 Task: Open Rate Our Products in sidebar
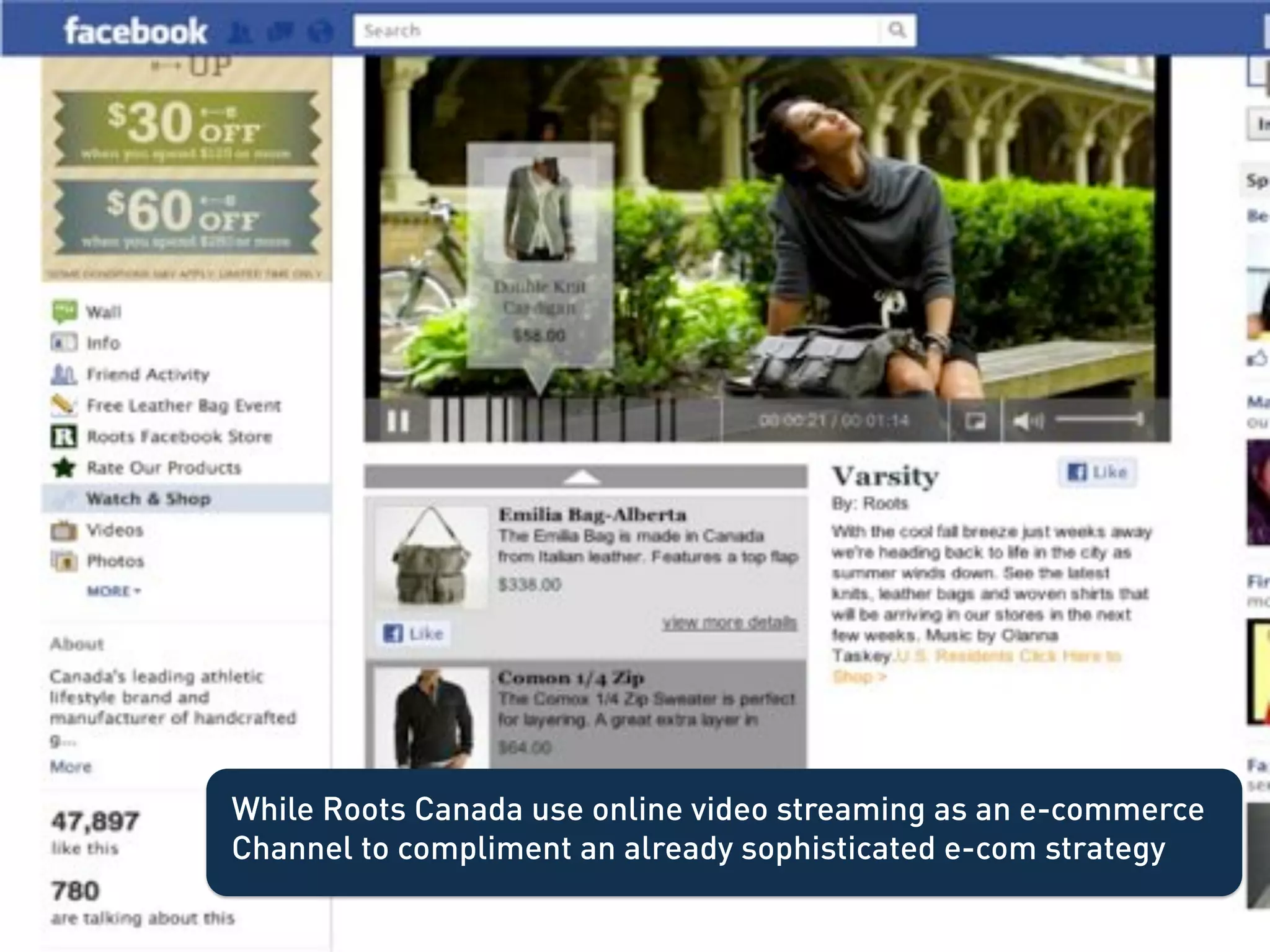tap(164, 467)
